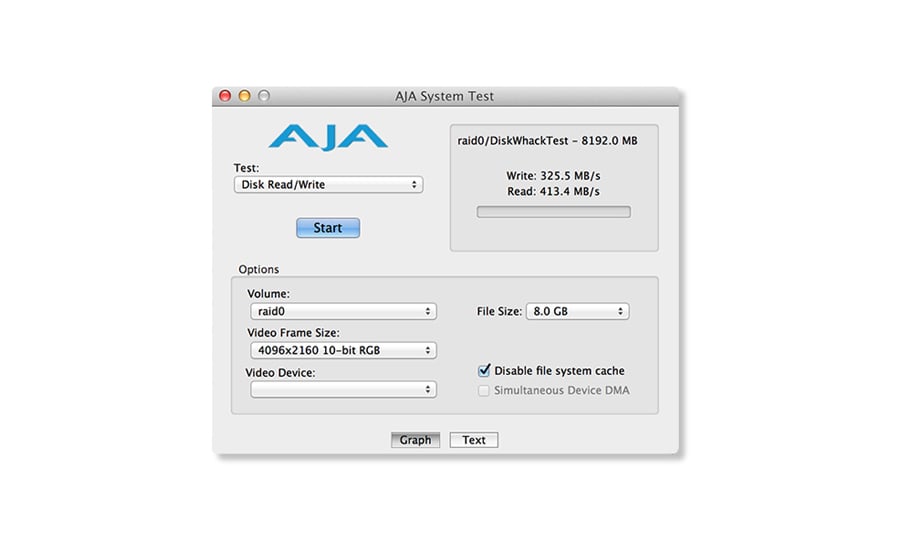Select the Read: 413.4 MB/s result

[x=553, y=191]
